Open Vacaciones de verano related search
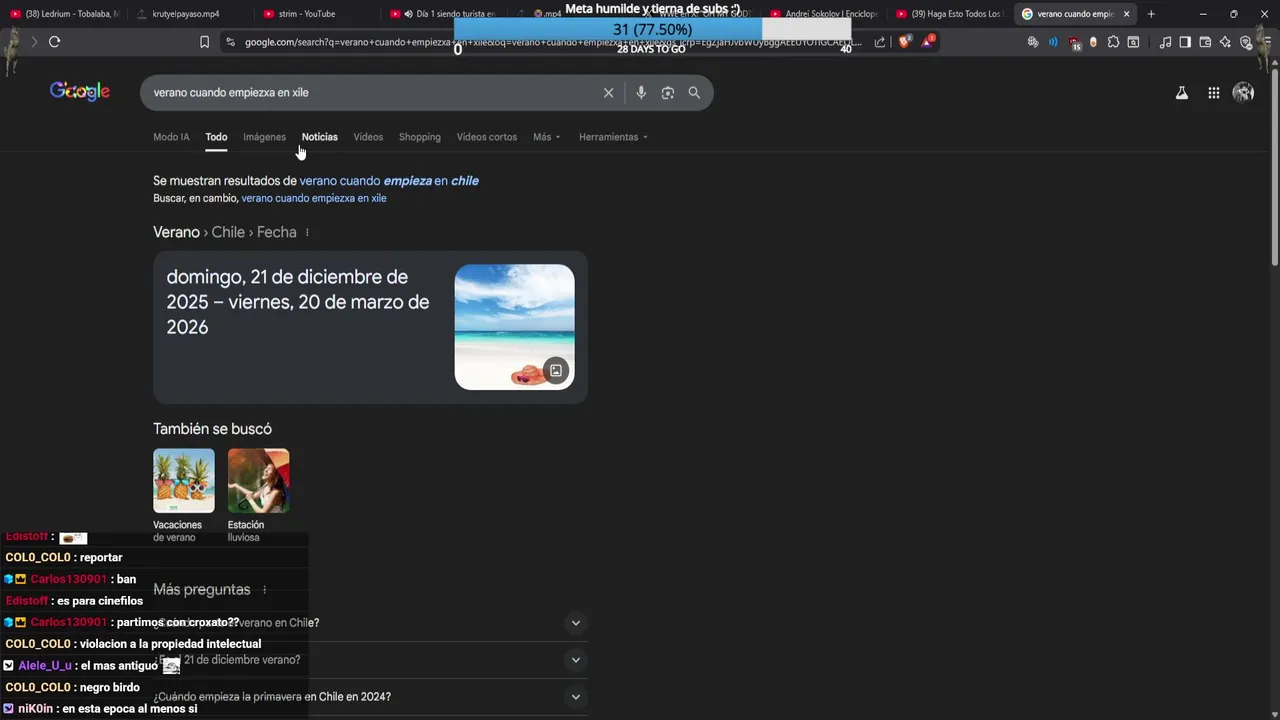Viewport: 1280px width, 720px height. (183, 495)
